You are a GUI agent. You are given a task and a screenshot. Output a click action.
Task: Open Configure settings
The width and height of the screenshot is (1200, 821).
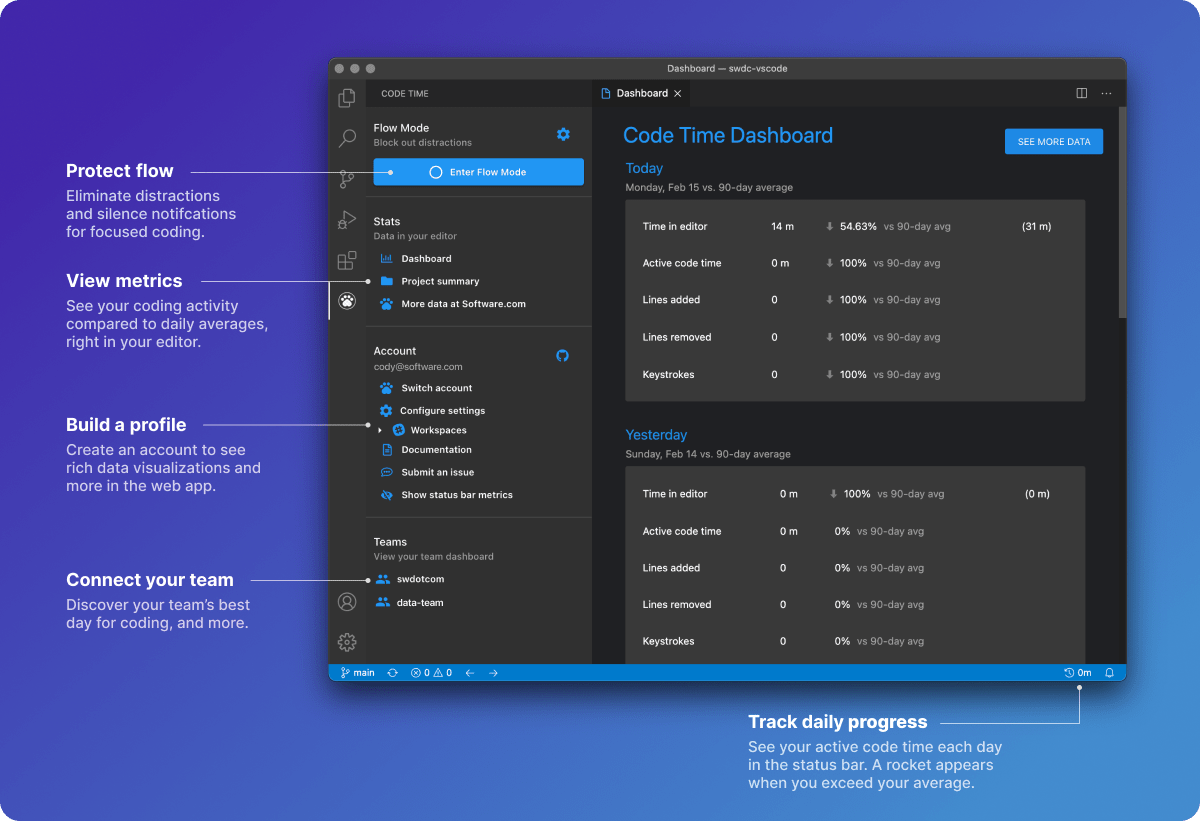(x=442, y=411)
